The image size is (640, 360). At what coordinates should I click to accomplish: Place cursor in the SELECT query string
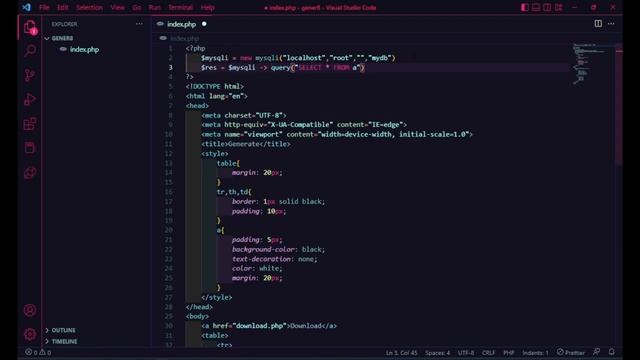coord(329,67)
